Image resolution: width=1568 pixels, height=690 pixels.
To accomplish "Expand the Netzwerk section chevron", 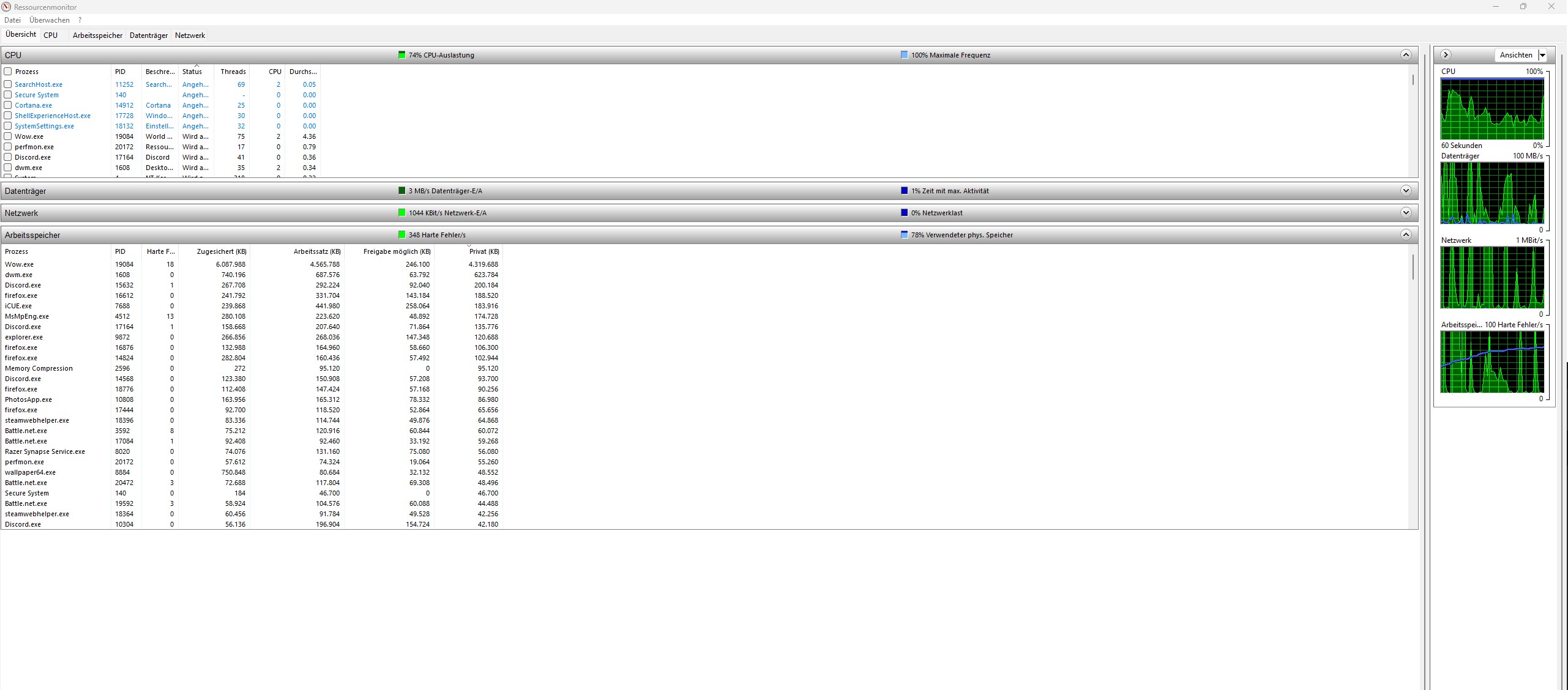I will (1406, 213).
